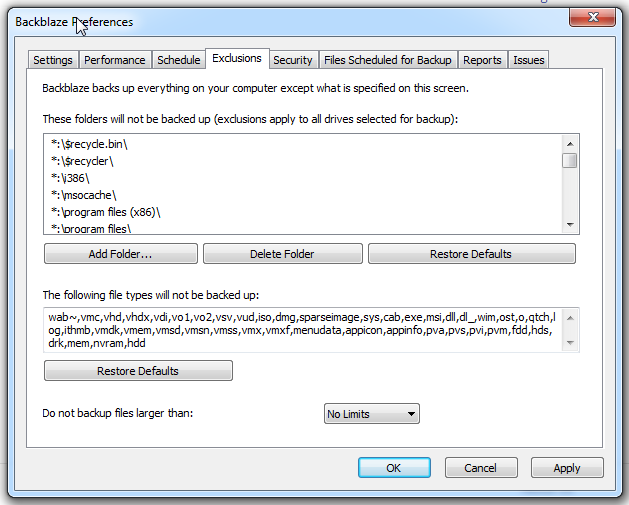Apply the preference changes

567,468
